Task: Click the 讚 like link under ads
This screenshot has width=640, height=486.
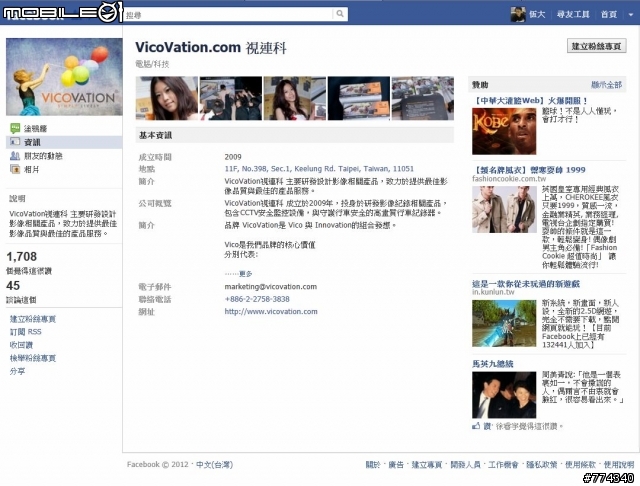Action: (487, 426)
